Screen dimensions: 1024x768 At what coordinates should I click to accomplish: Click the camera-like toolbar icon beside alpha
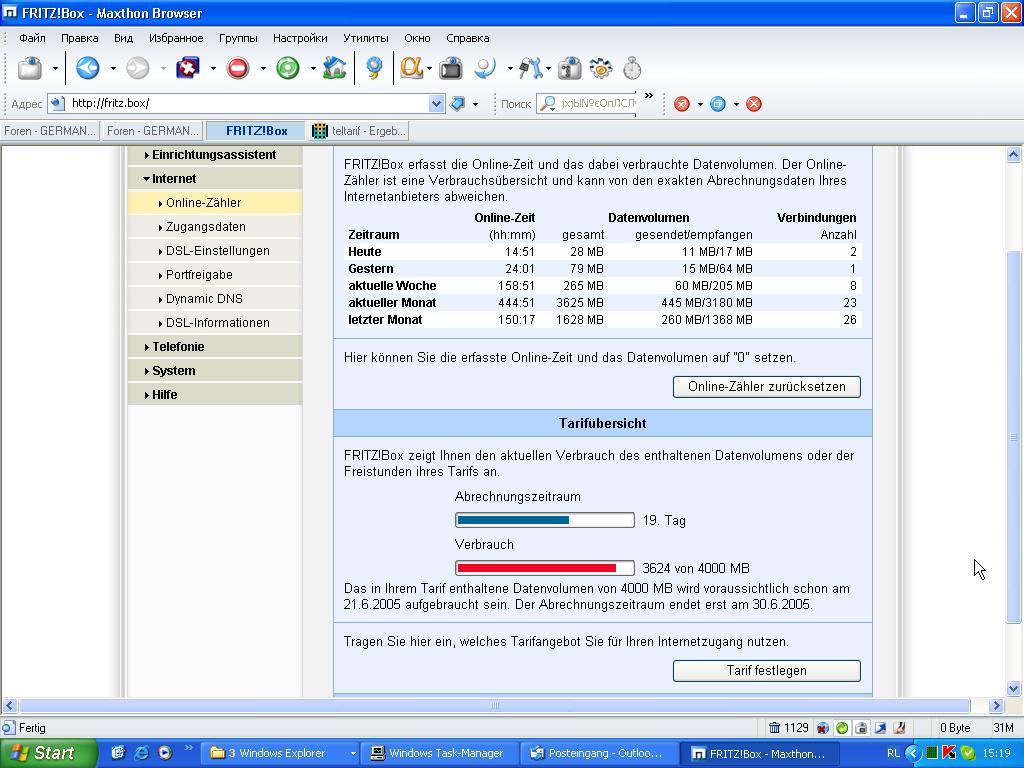451,68
